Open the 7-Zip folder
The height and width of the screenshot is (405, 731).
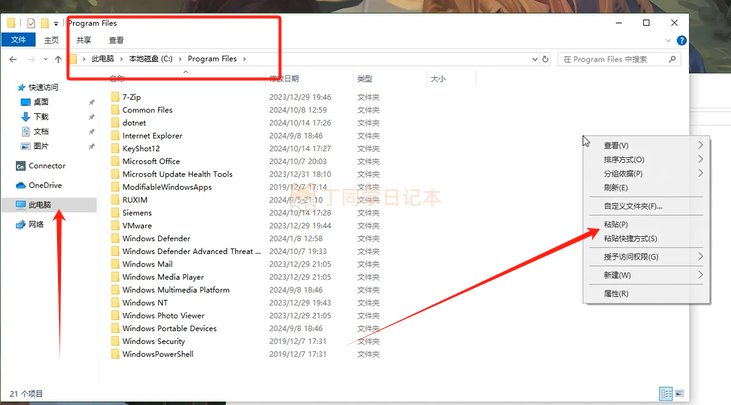(132, 97)
